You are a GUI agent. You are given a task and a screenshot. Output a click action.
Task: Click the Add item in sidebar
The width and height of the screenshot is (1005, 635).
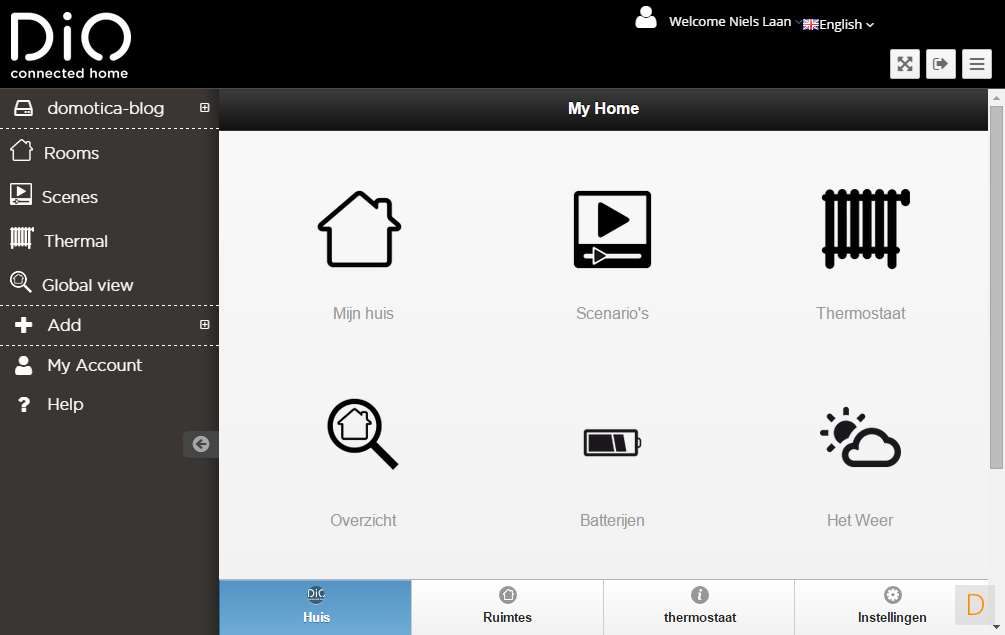click(64, 325)
